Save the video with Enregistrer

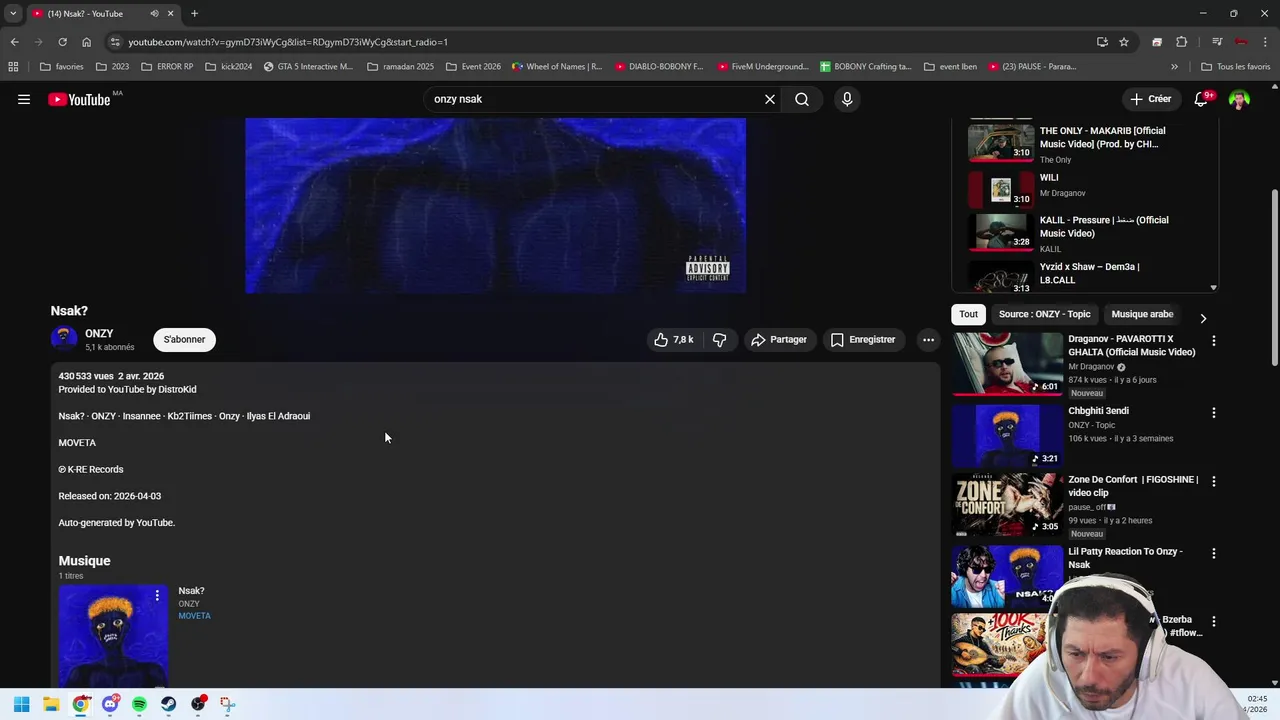[863, 340]
